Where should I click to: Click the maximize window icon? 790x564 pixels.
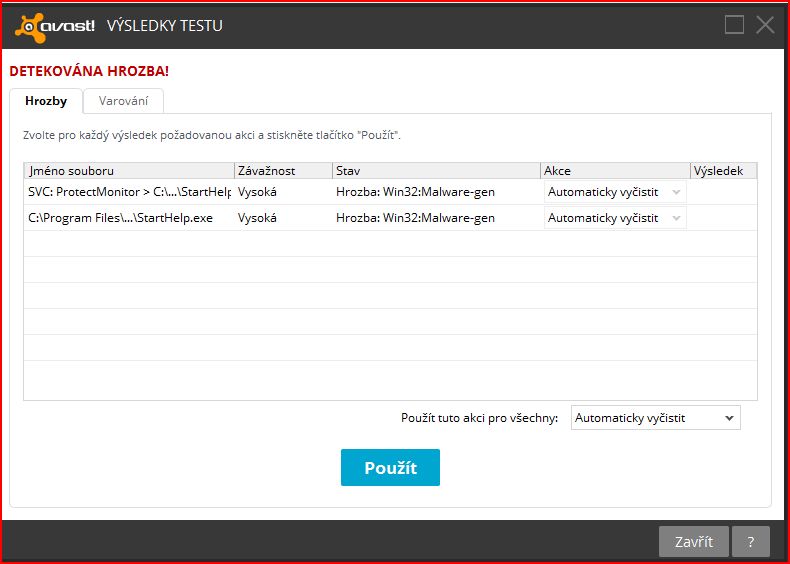tap(734, 25)
